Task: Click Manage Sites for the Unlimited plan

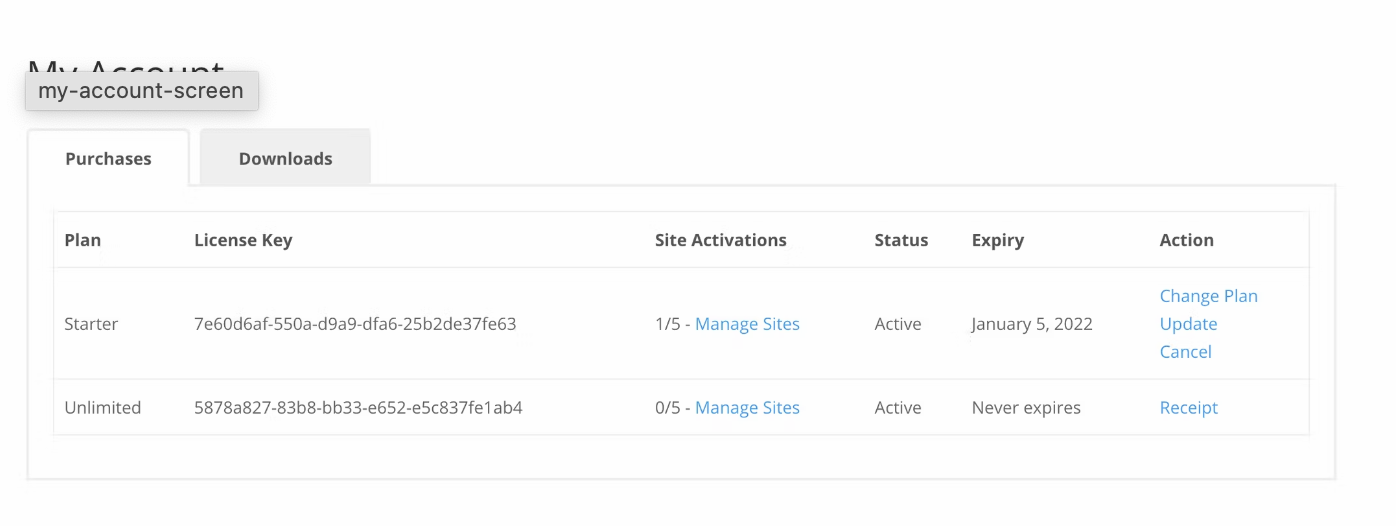Action: [x=747, y=408]
